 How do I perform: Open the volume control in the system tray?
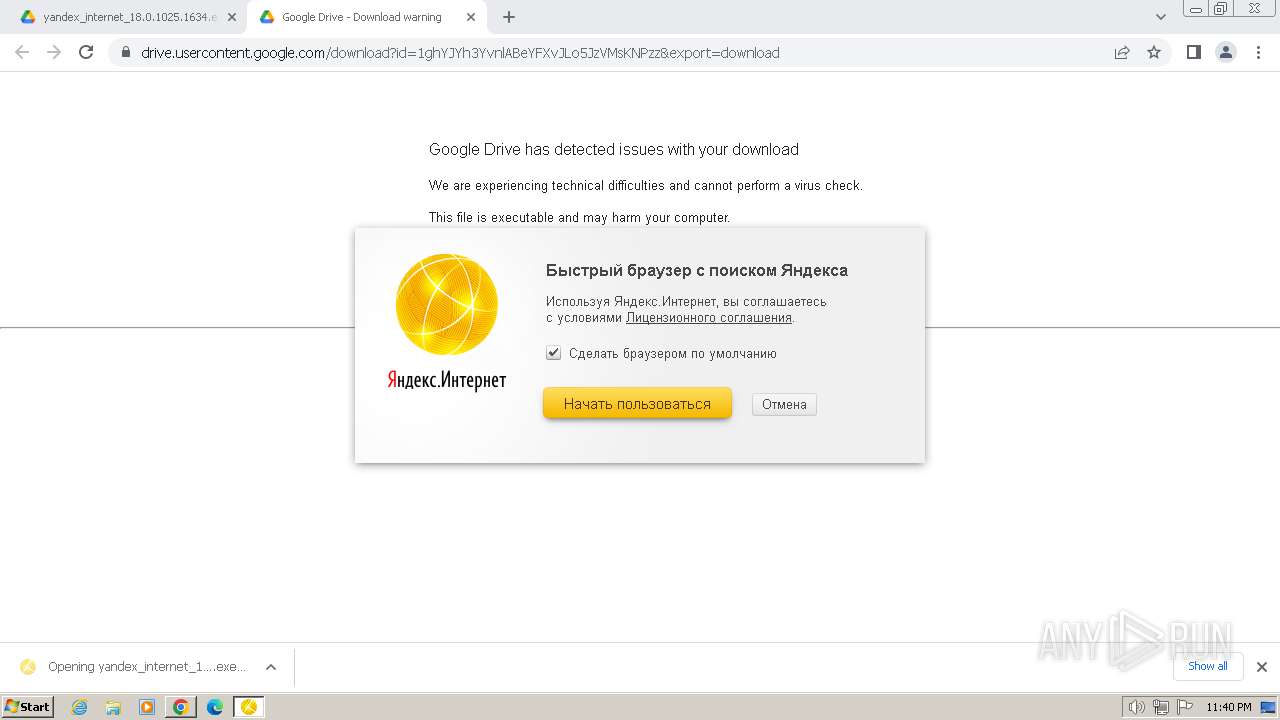click(1136, 707)
